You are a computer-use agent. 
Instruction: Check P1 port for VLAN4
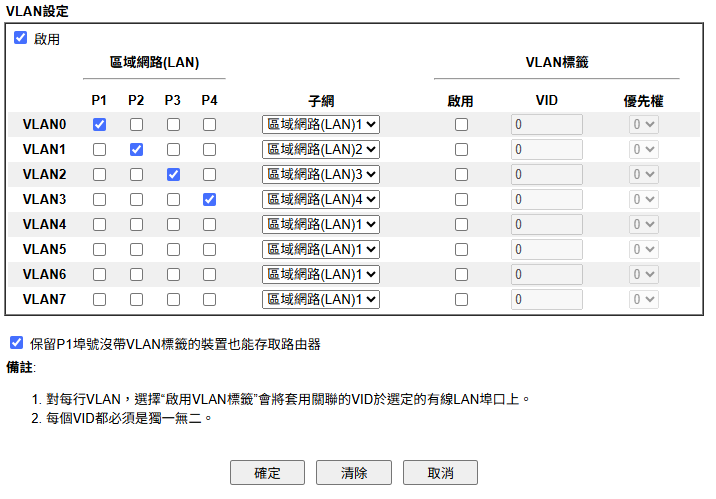[99, 225]
